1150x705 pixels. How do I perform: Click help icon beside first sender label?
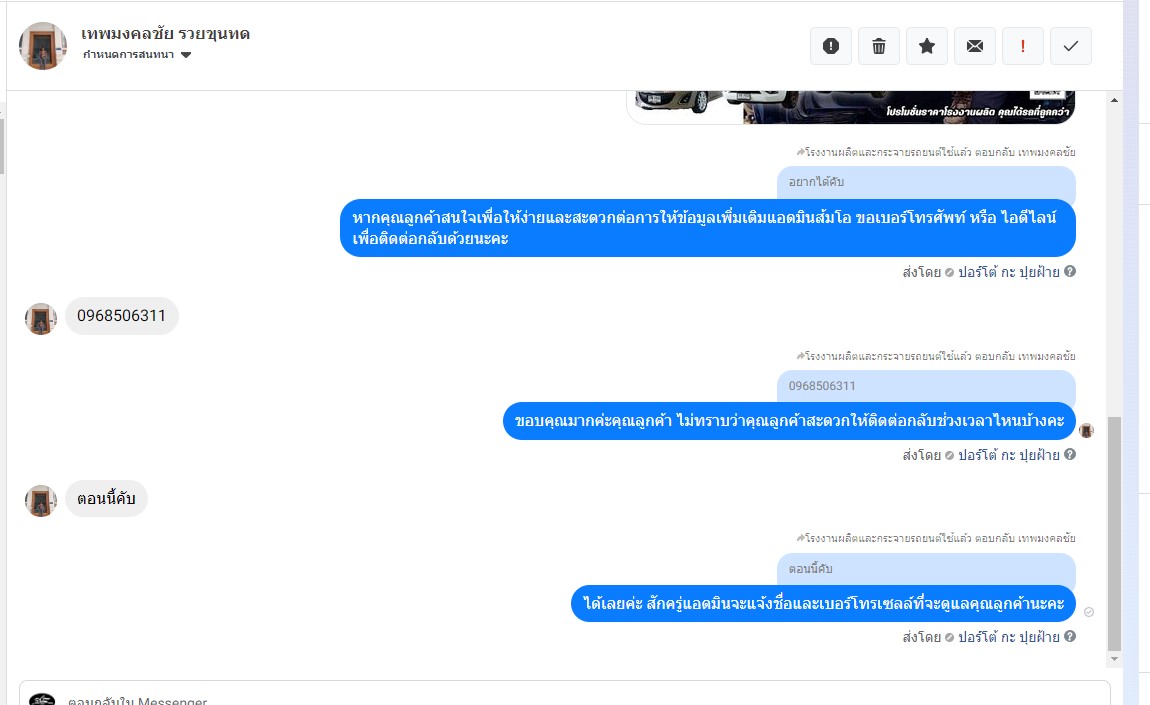(1070, 271)
